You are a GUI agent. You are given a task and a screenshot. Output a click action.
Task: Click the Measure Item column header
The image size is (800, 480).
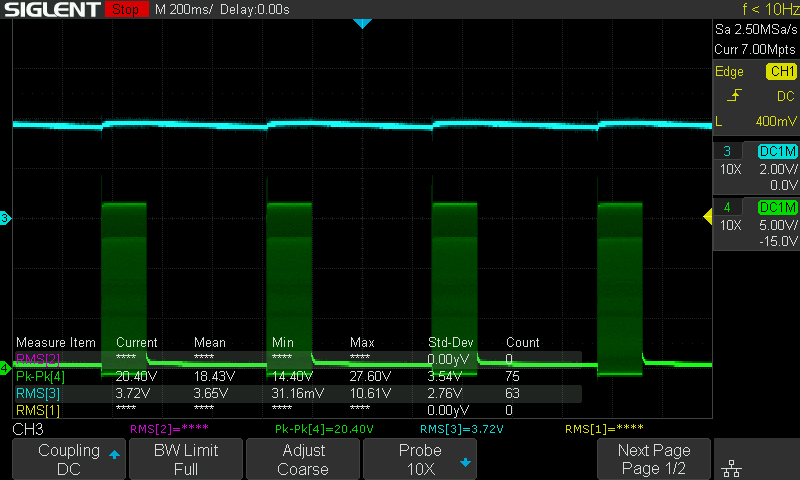tap(56, 342)
